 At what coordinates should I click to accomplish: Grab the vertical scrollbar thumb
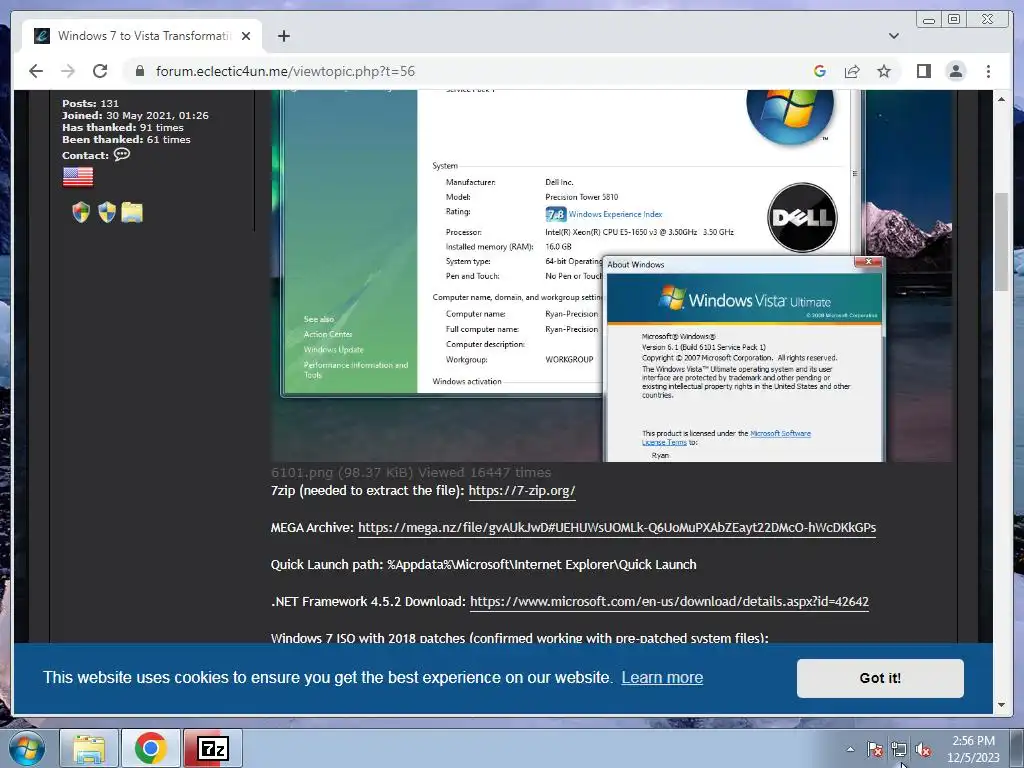1001,242
